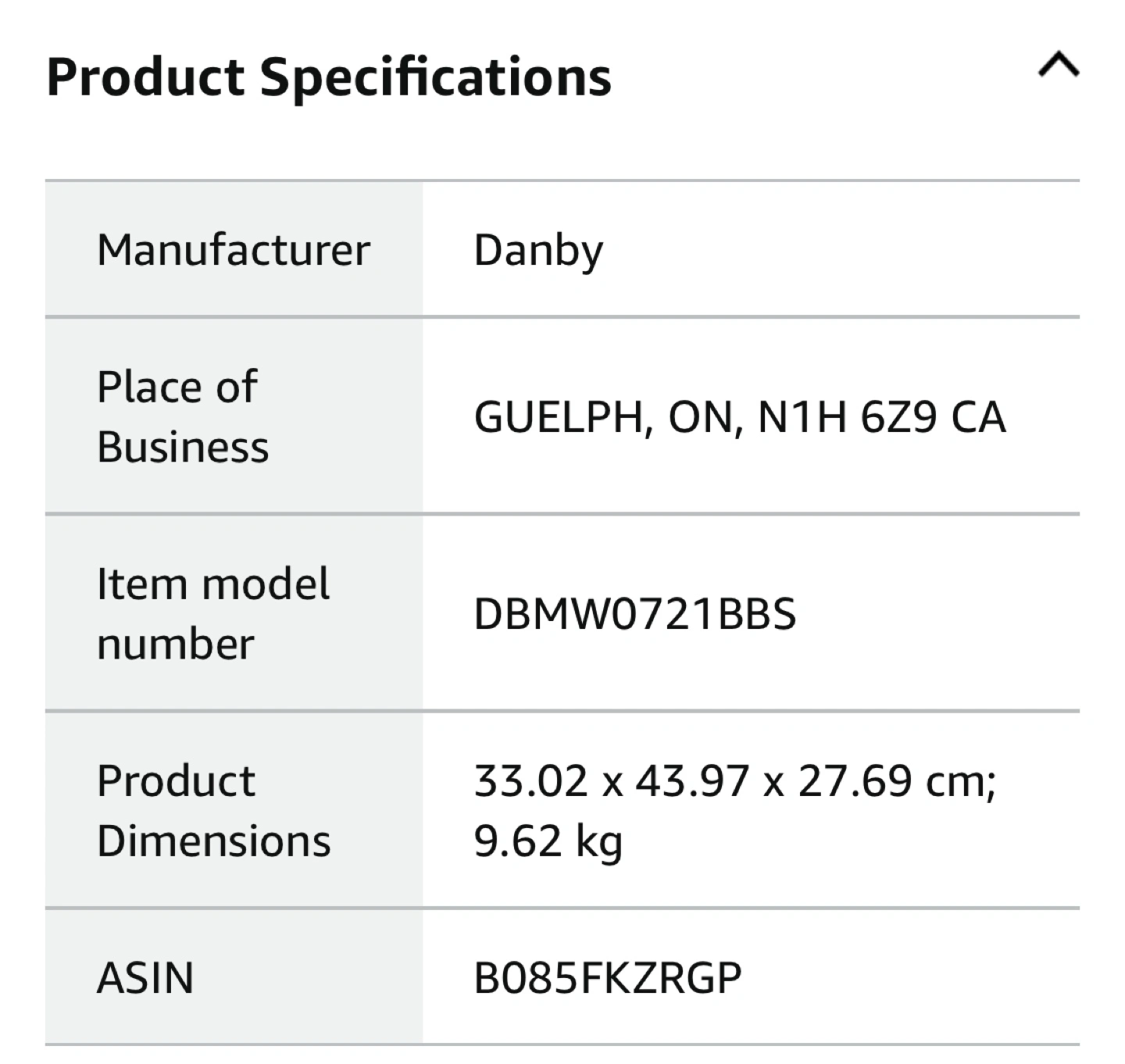Click the 43.97 dimension value
The height and width of the screenshot is (1064, 1125).
pos(692,781)
